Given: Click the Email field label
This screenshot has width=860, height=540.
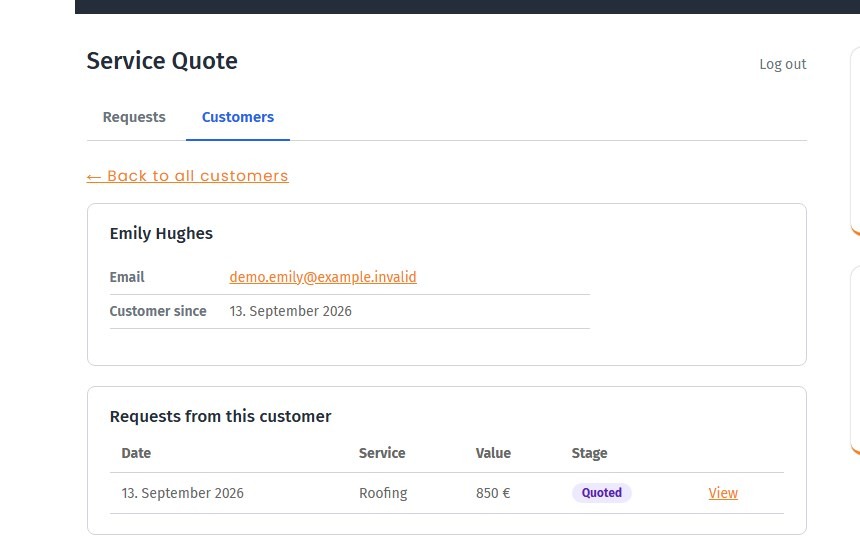Looking at the screenshot, I should click(127, 277).
